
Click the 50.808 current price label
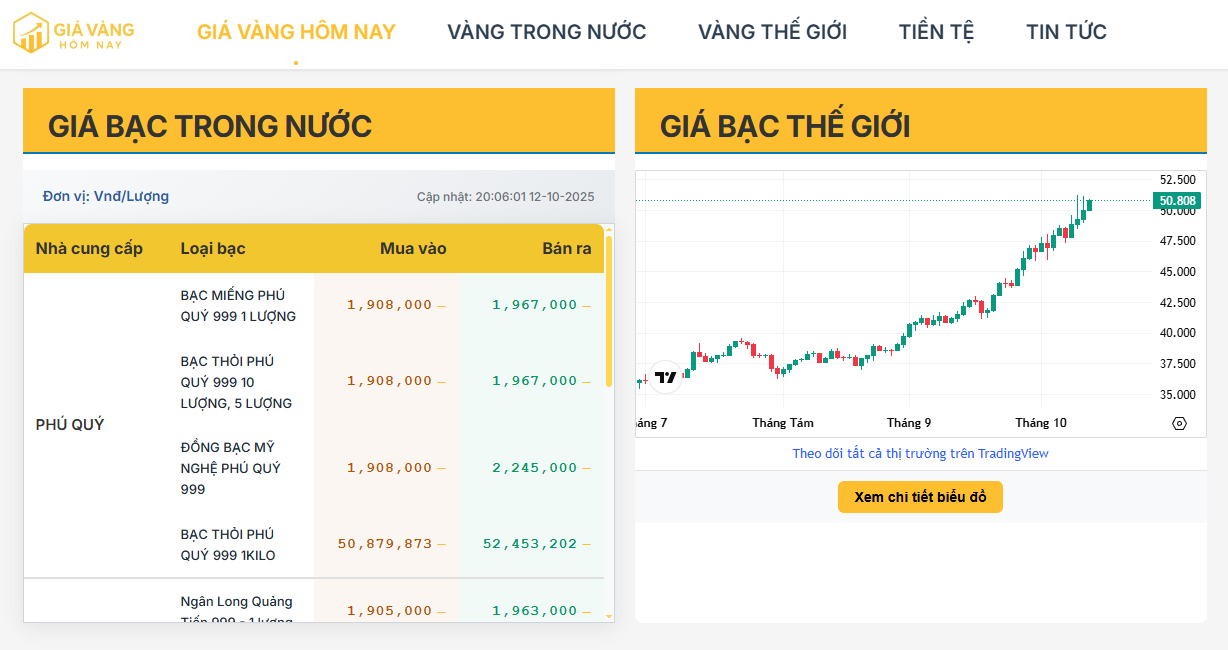tap(1178, 201)
